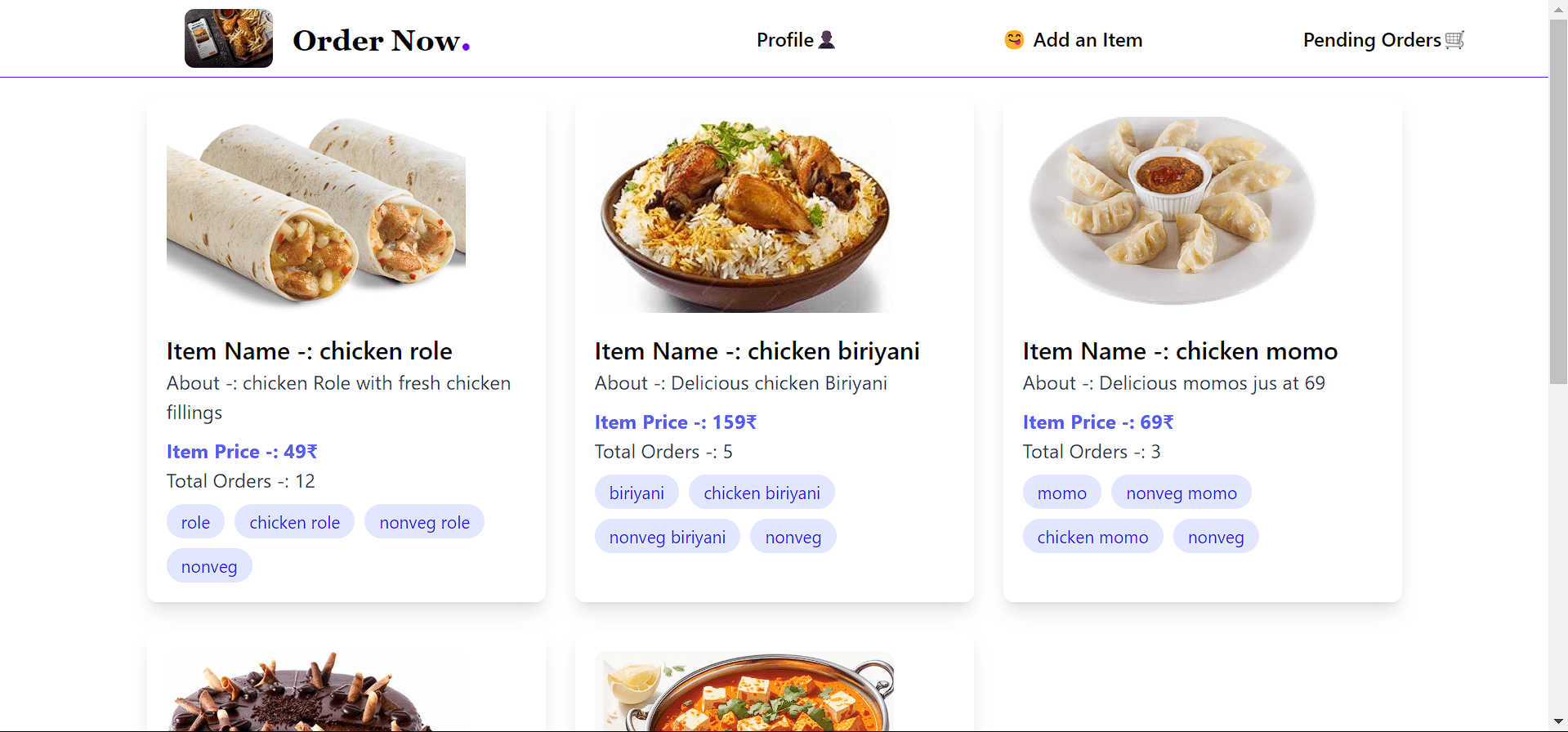1568x732 pixels.
Task: Click the "nonveg role" tag
Action: [425, 522]
